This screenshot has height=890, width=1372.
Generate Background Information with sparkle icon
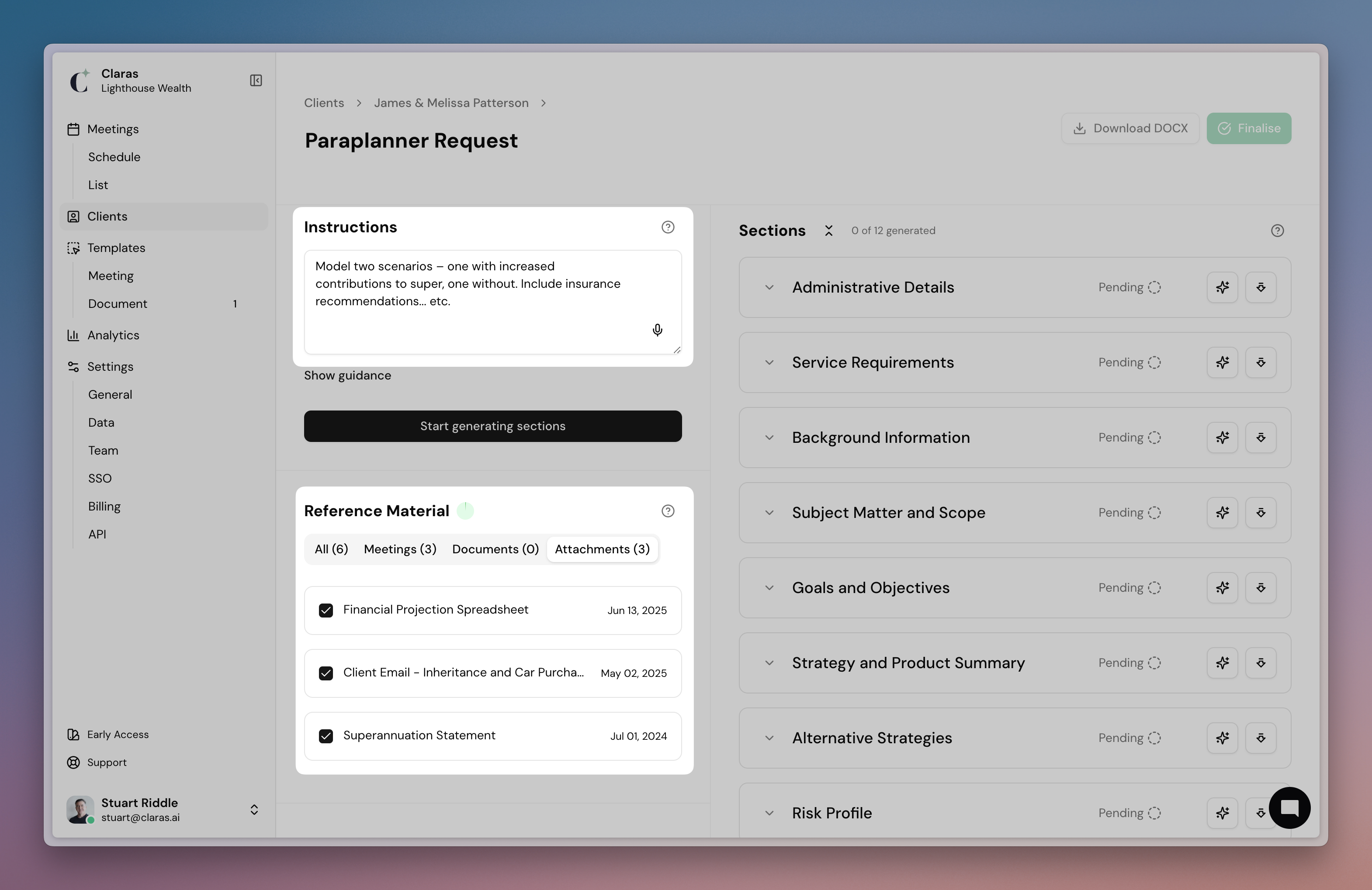pyautogui.click(x=1222, y=438)
